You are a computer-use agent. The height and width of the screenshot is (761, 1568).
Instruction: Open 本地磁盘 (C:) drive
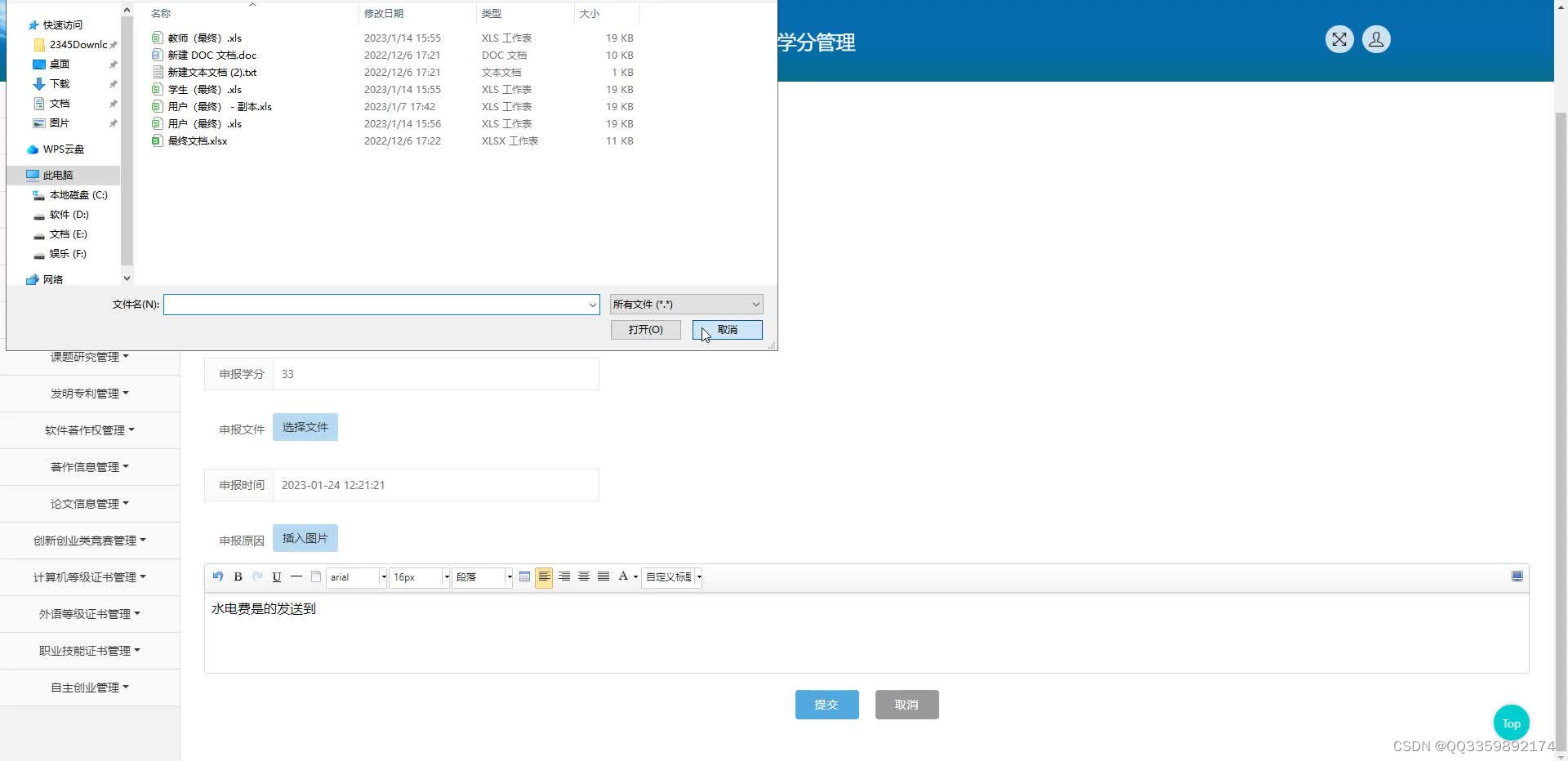tap(78, 195)
